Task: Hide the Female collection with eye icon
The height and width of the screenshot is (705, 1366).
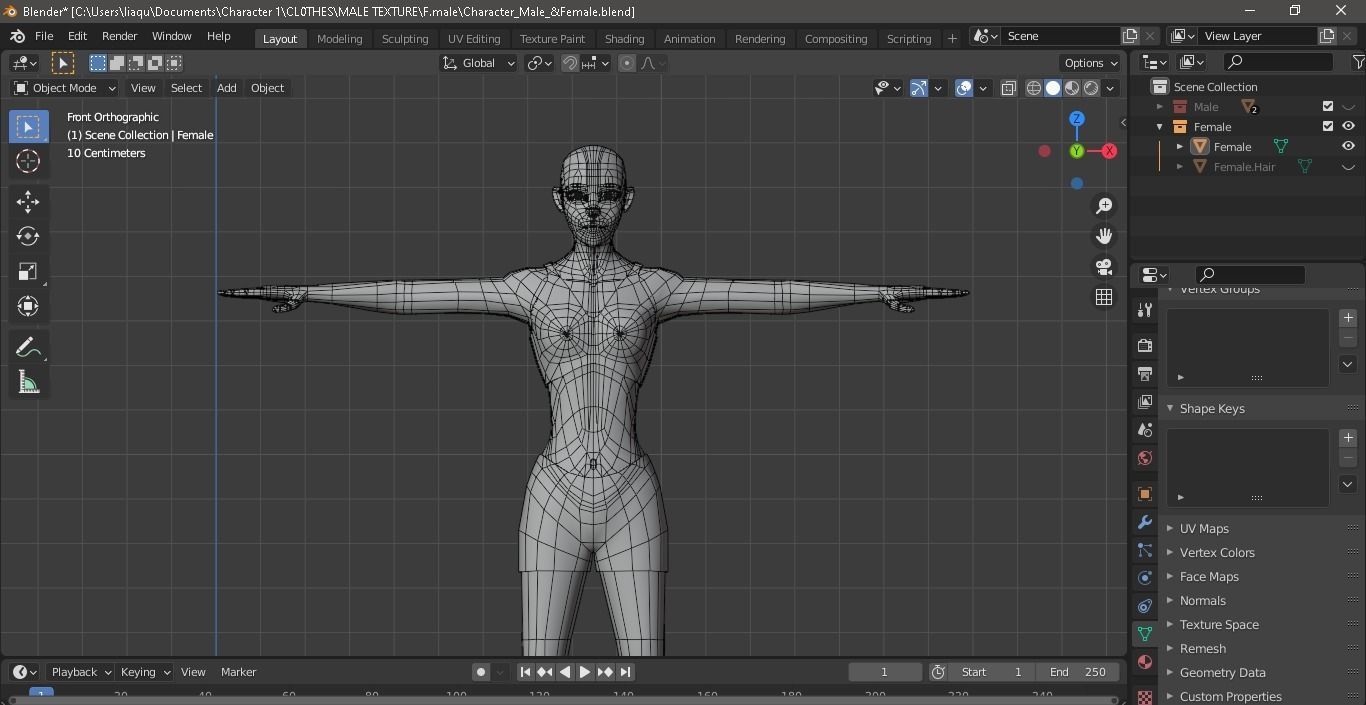Action: click(1348, 126)
